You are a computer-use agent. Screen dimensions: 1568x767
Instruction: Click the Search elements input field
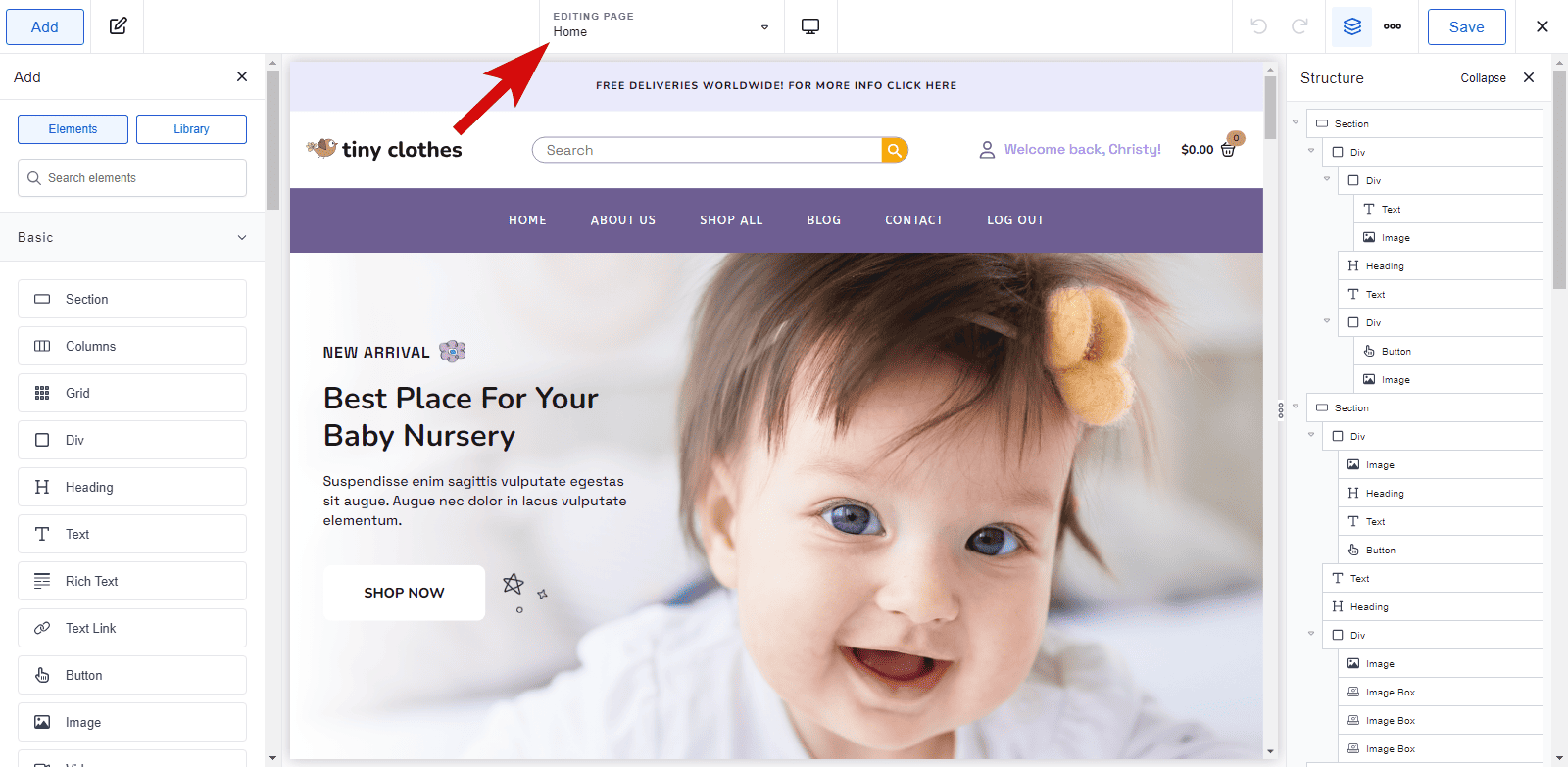pyautogui.click(x=132, y=178)
